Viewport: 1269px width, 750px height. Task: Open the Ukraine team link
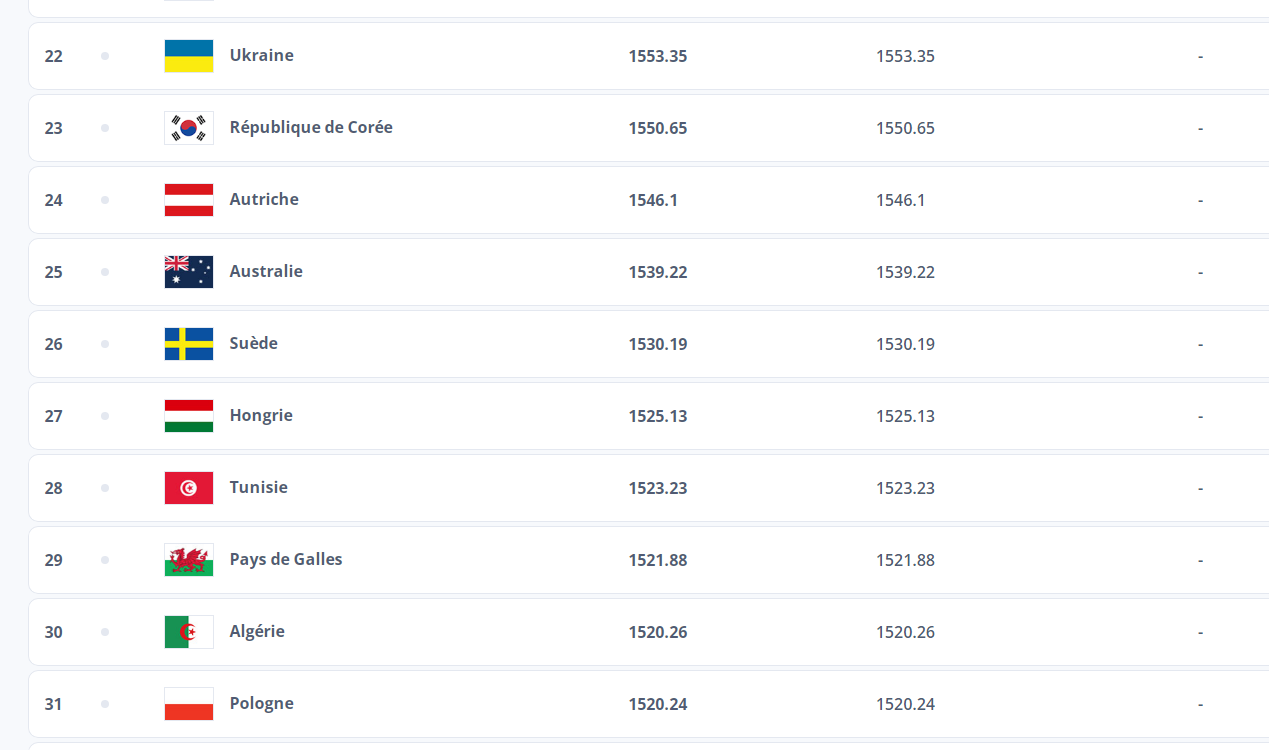coord(261,56)
